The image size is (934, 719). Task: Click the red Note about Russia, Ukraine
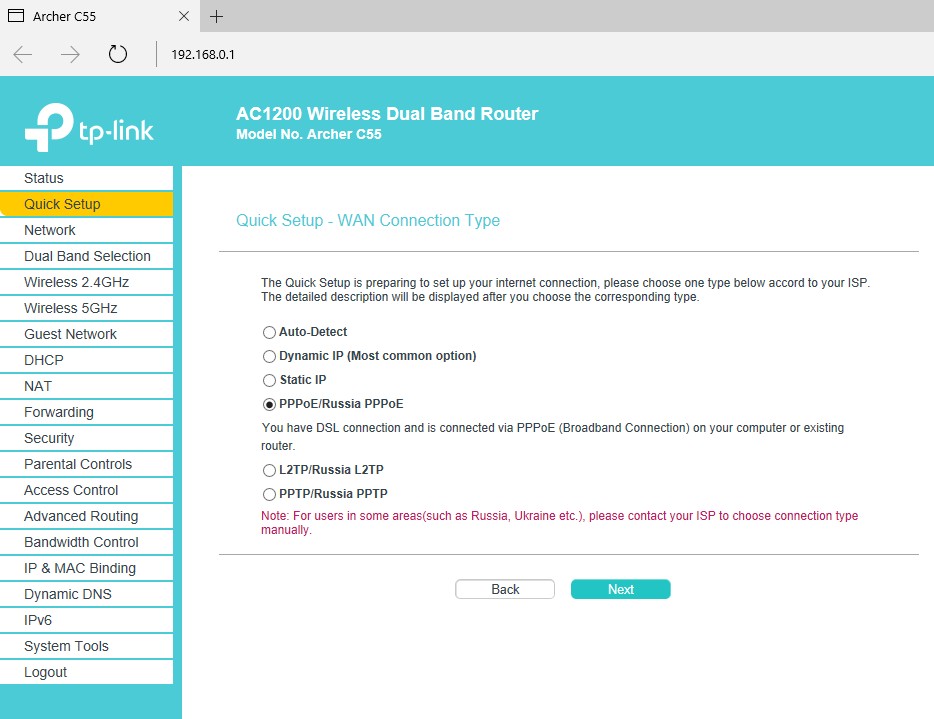(x=559, y=522)
